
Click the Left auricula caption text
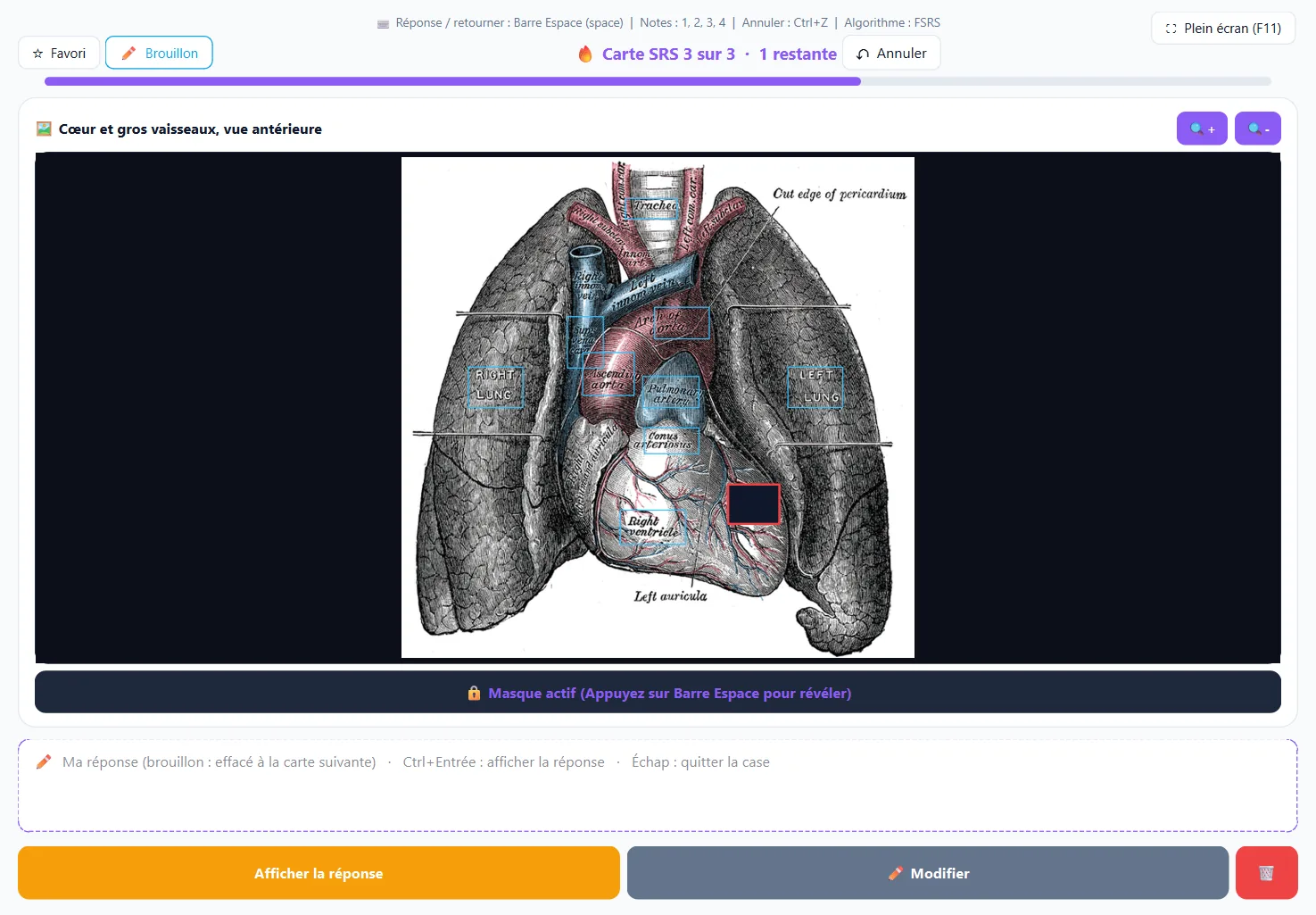(671, 596)
